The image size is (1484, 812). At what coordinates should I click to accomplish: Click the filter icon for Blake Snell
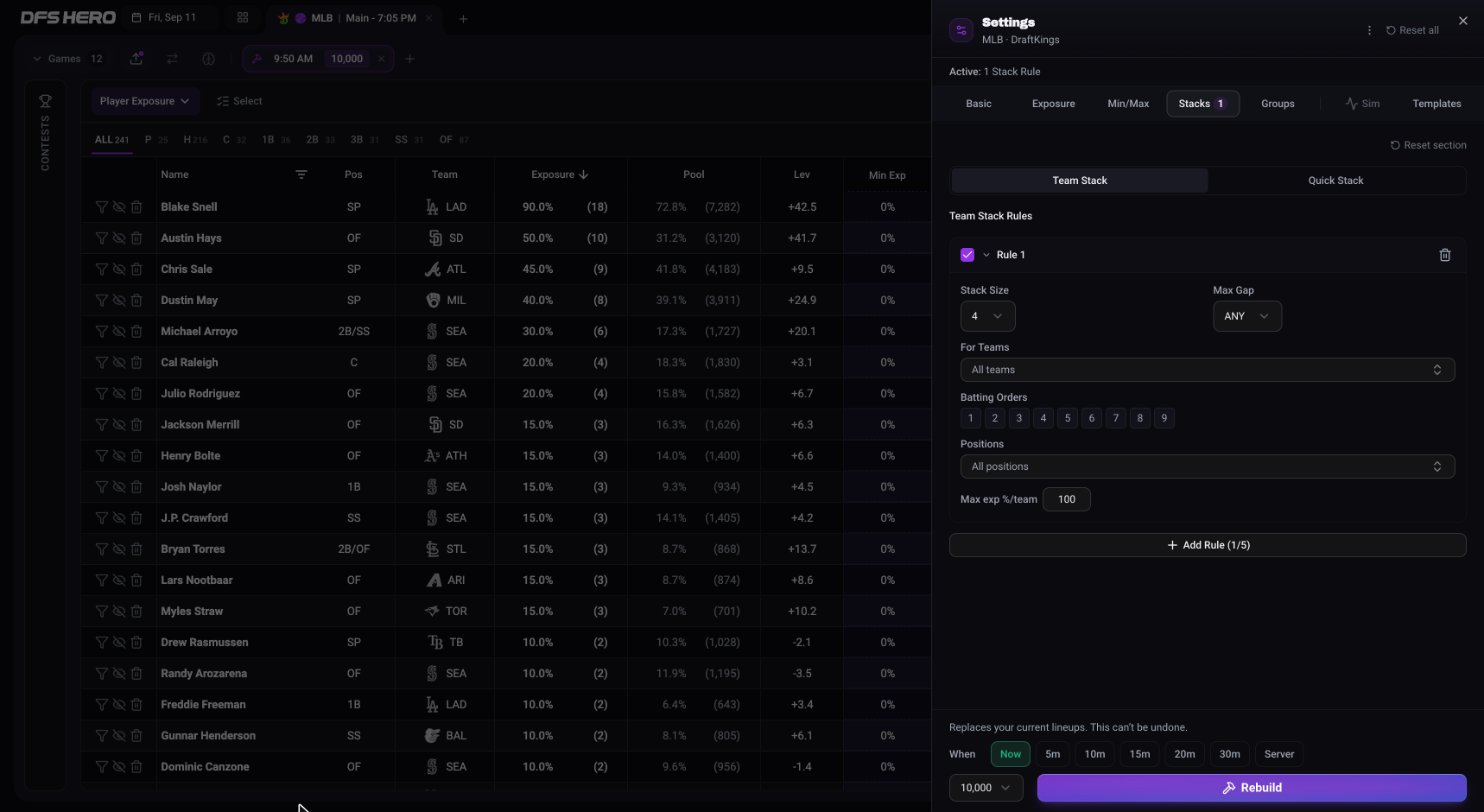pos(101,207)
